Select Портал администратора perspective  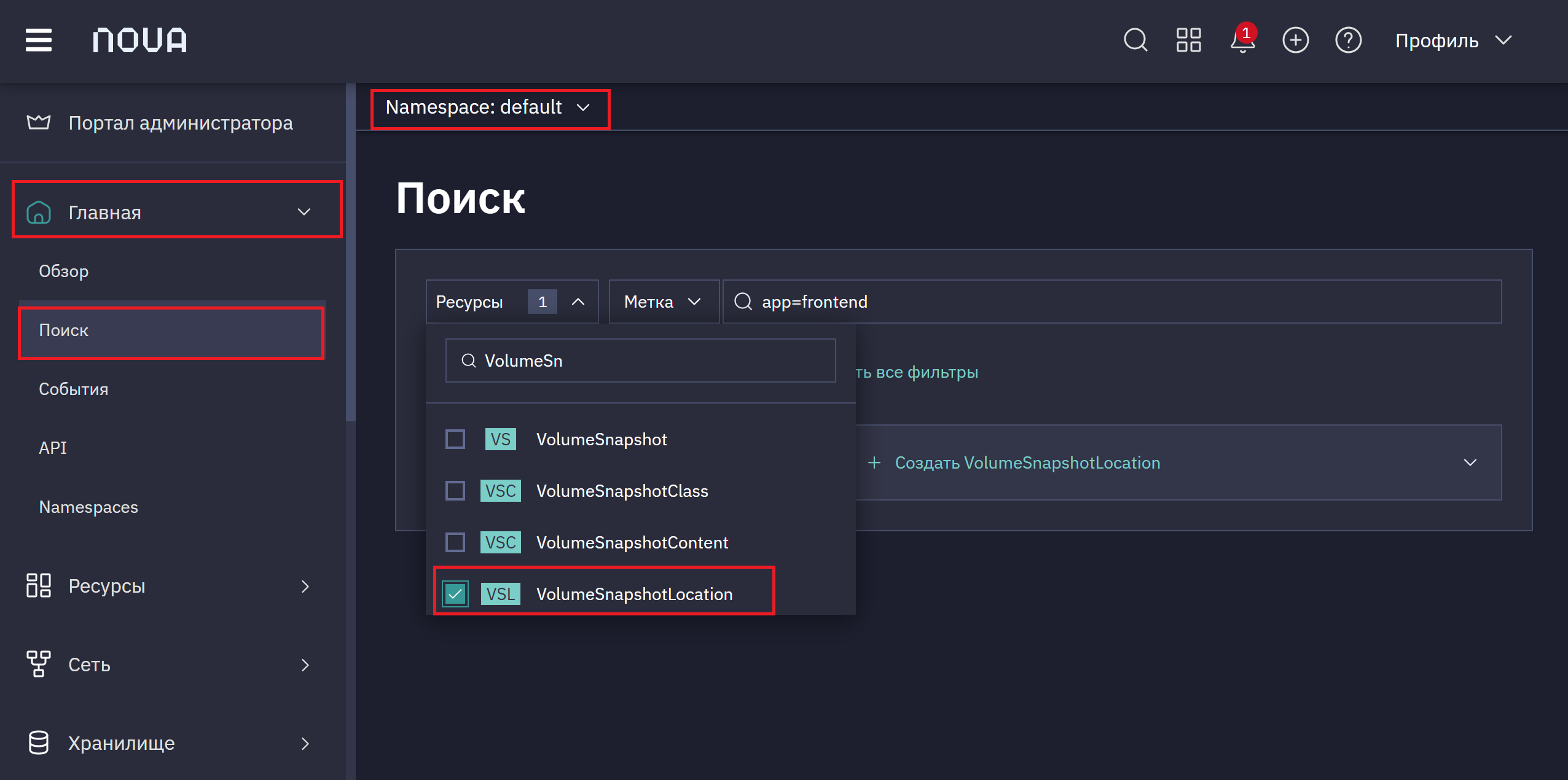coord(181,123)
